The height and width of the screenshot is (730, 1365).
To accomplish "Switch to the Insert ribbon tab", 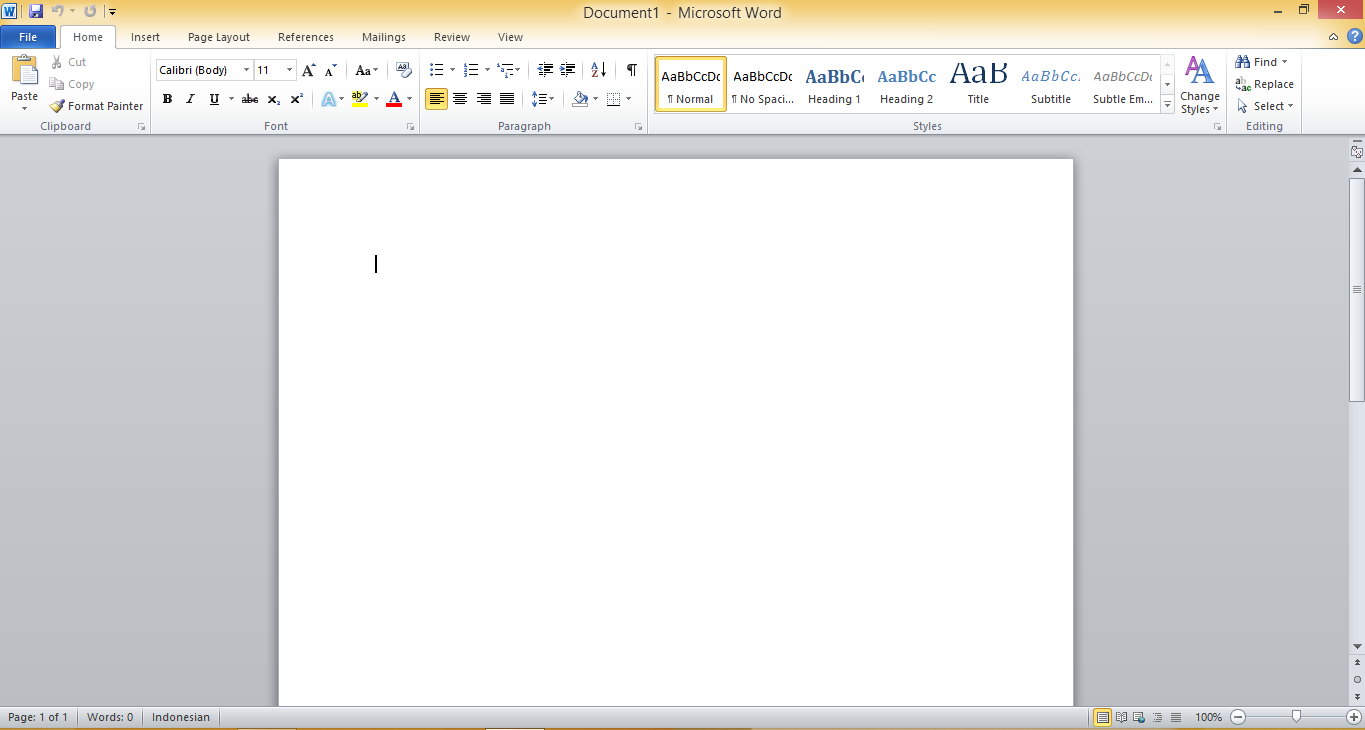I will [145, 37].
